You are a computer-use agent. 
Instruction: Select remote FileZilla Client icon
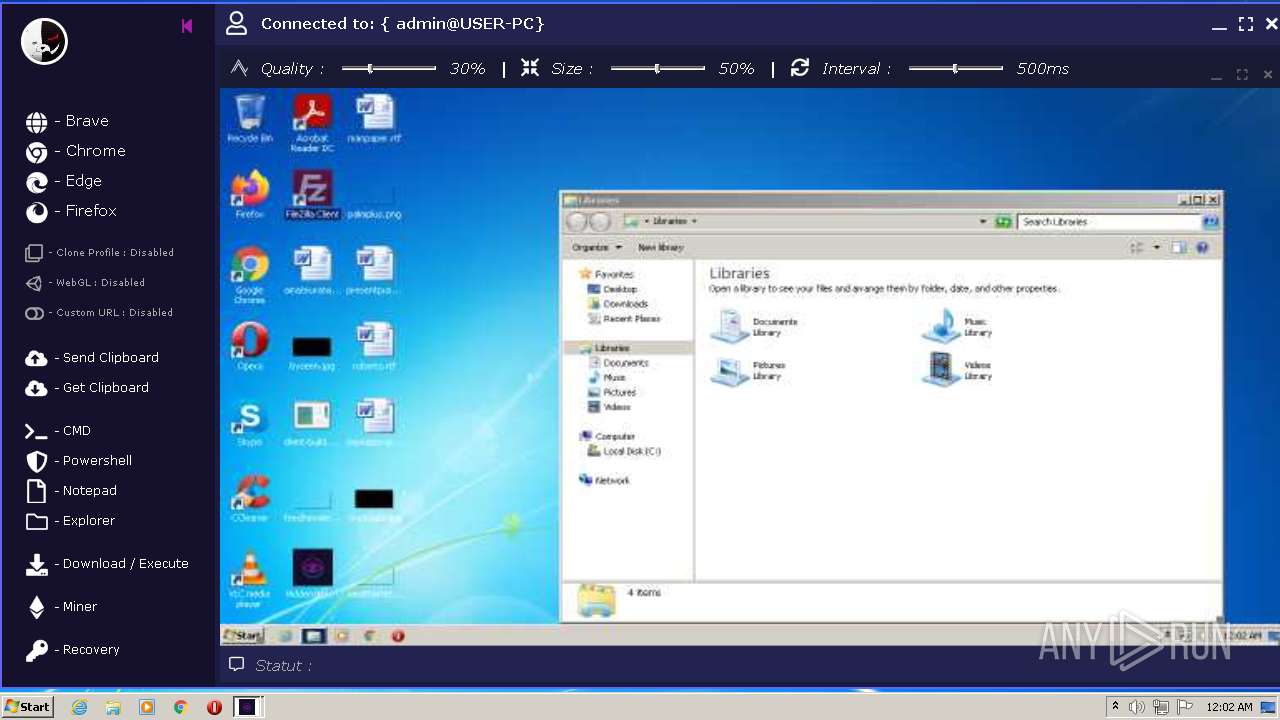pos(312,194)
